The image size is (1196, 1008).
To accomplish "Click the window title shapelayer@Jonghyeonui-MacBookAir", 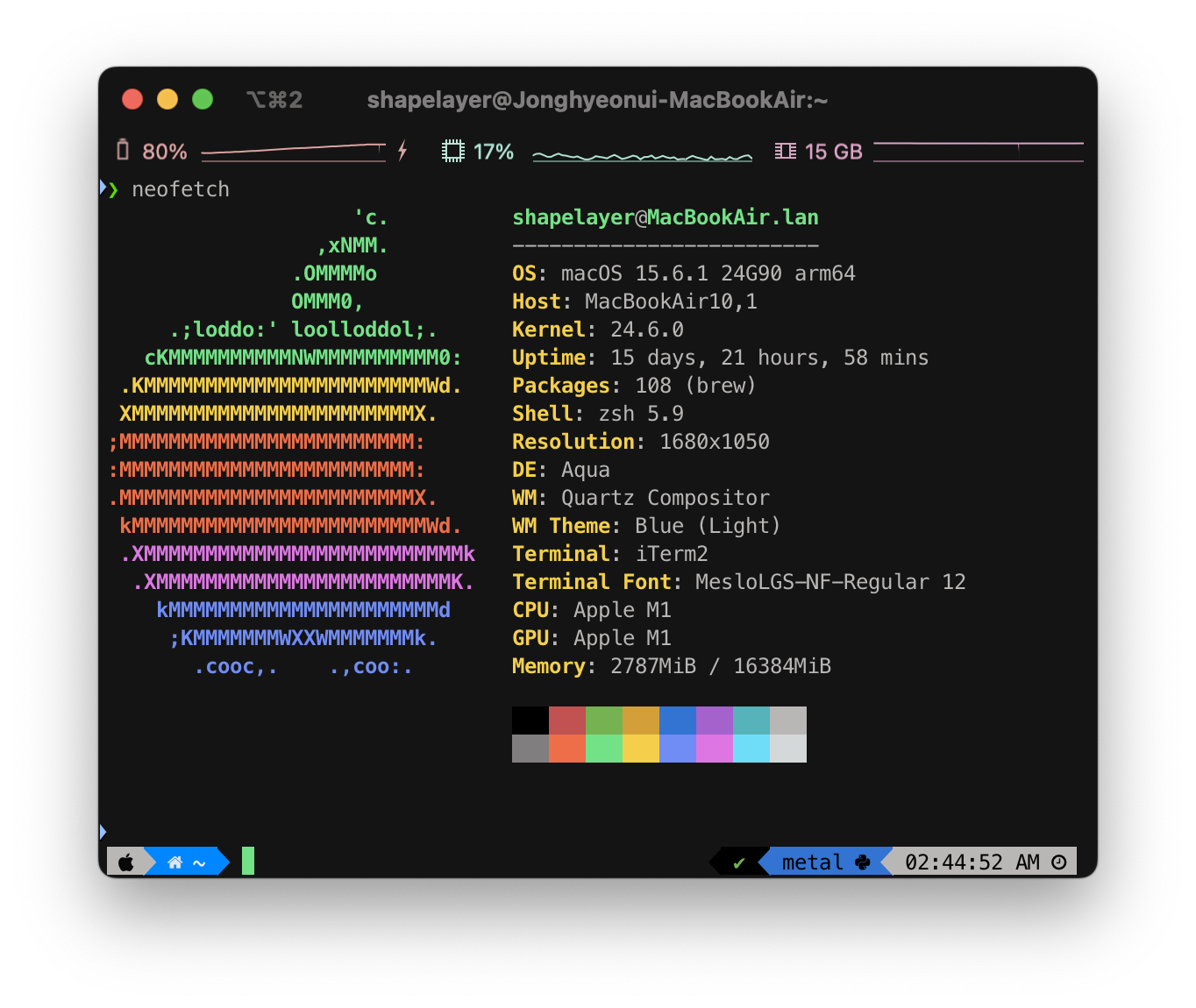I will 597,100.
